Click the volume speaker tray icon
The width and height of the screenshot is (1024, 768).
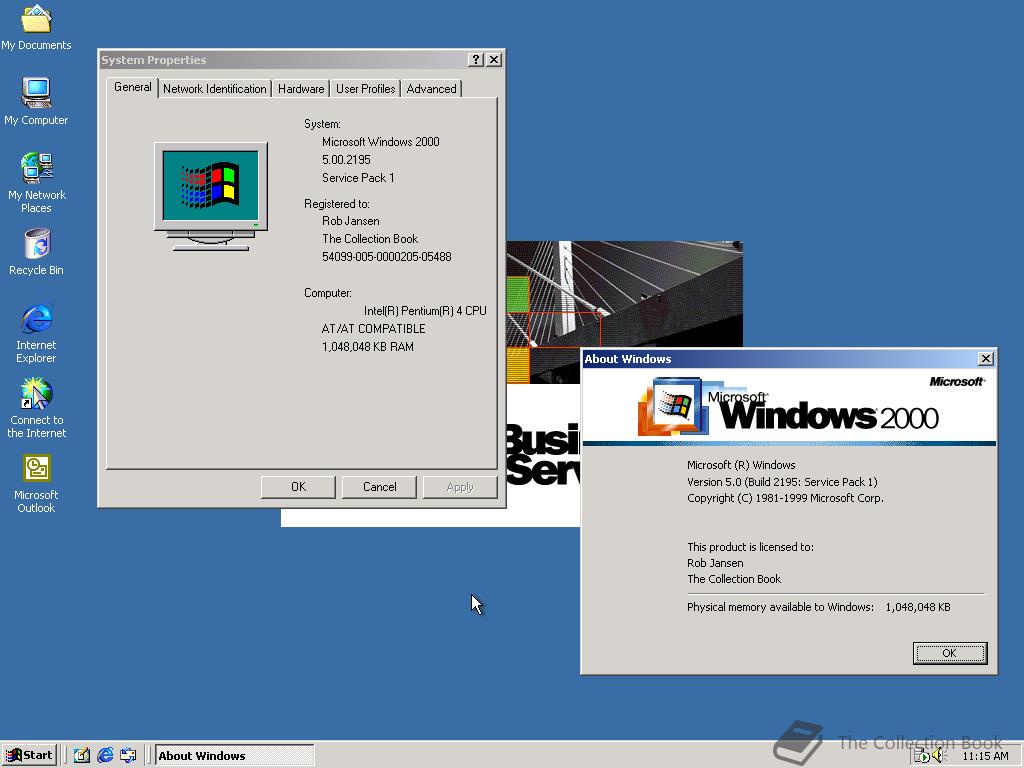coord(940,756)
